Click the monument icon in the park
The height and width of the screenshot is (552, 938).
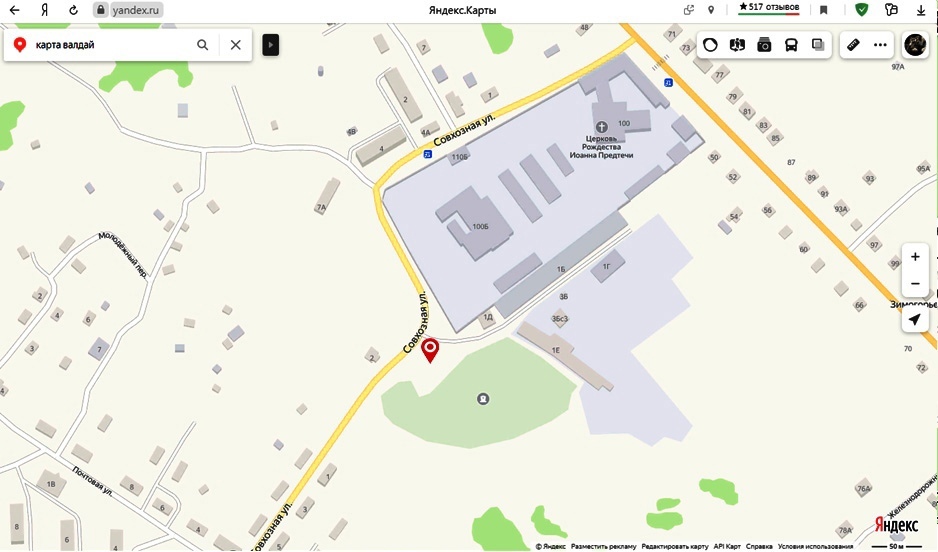(x=483, y=399)
